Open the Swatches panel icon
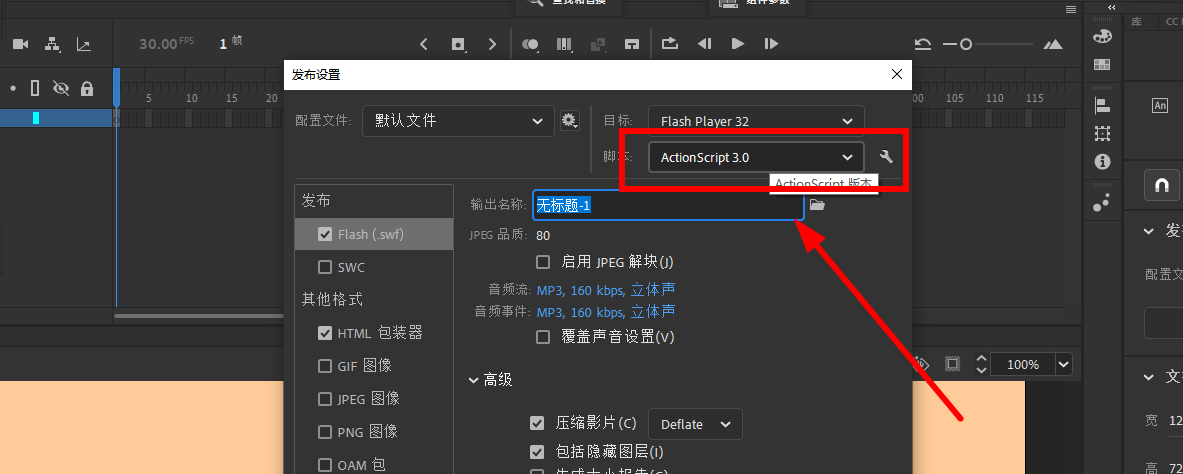Image resolution: width=1183 pixels, height=474 pixels. coord(1102,65)
